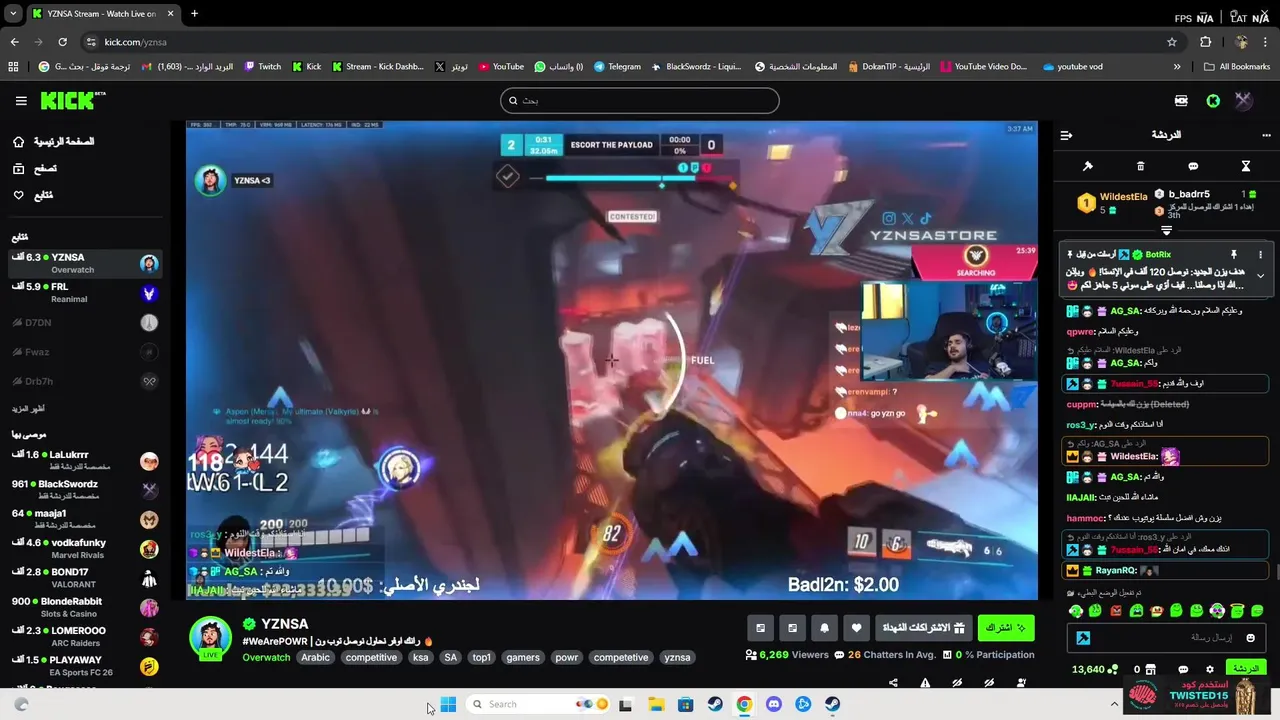Click the top1 tag chip
The height and width of the screenshot is (720, 1280).
click(x=482, y=658)
